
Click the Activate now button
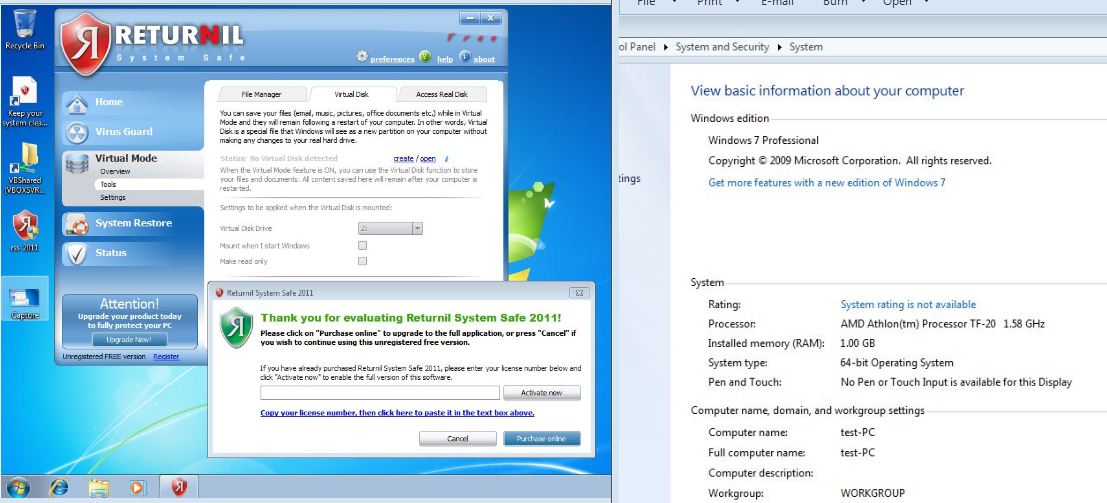541,393
